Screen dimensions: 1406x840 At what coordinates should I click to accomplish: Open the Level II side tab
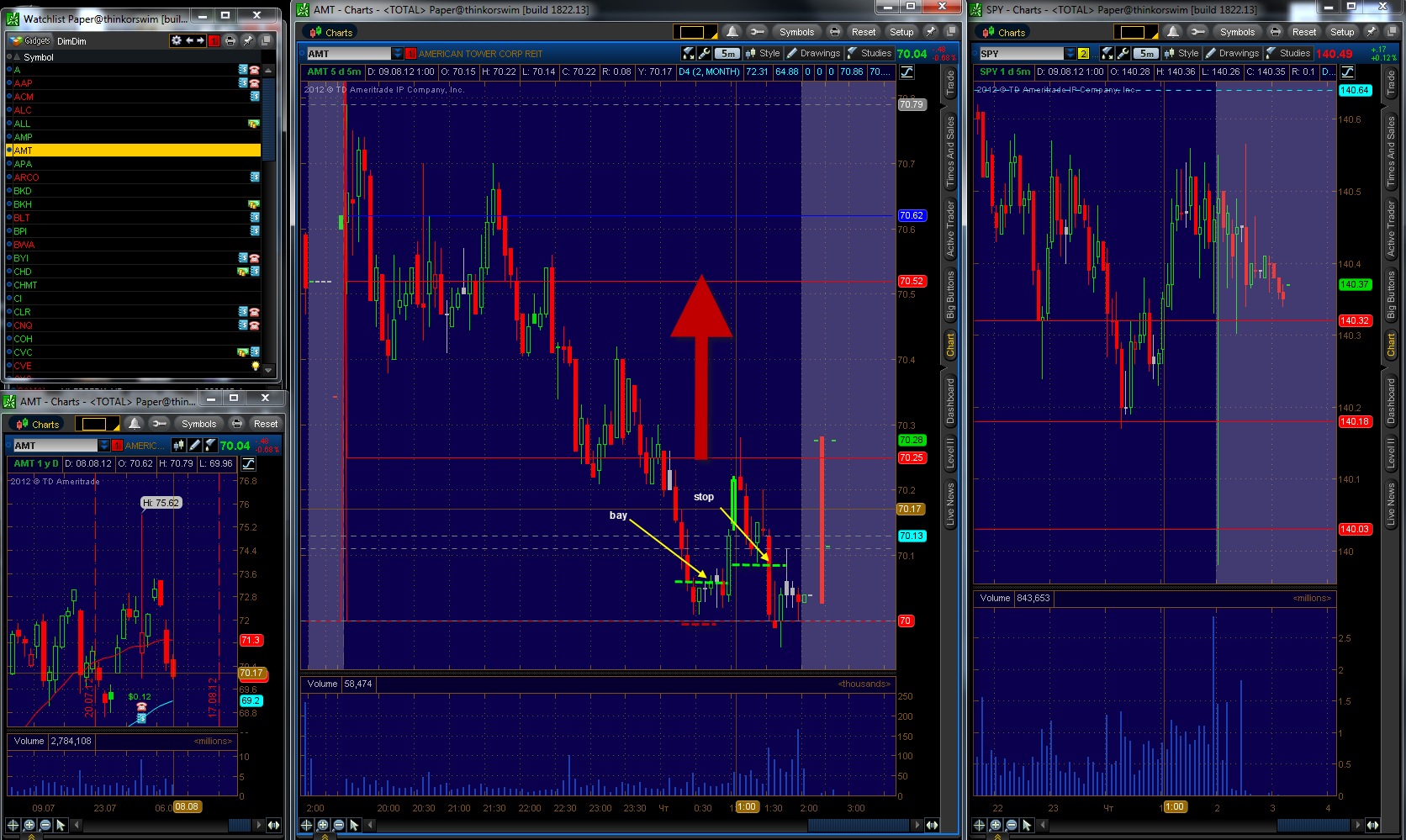[x=950, y=452]
